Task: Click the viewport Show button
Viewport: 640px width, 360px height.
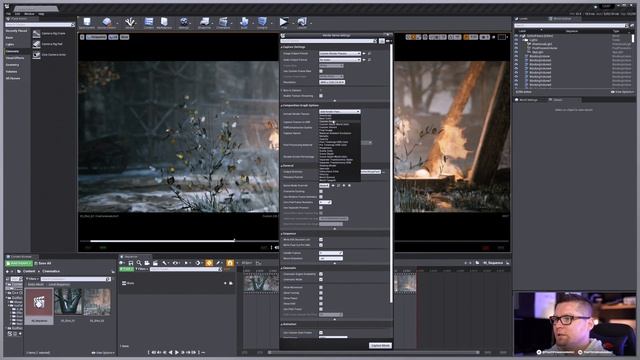Action: [x=124, y=37]
